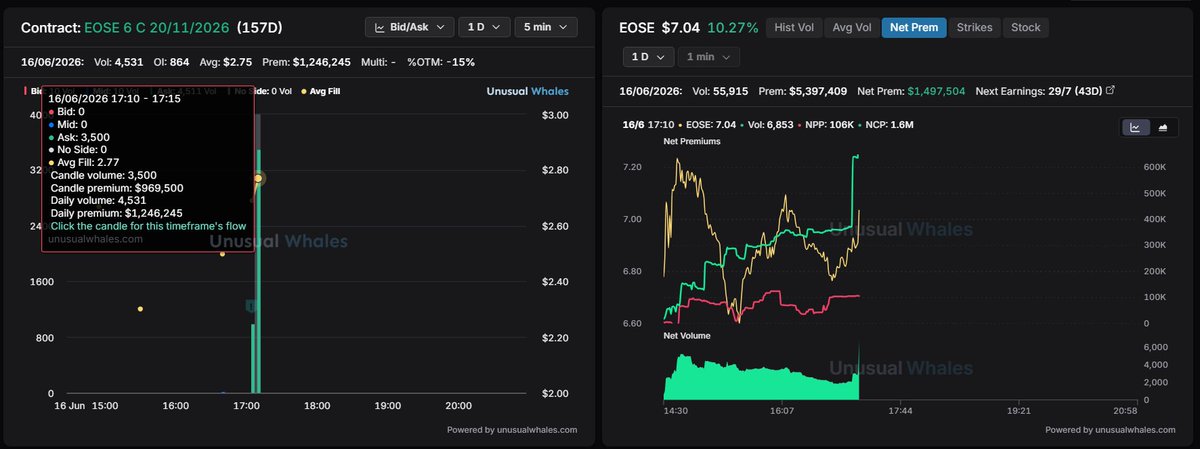
Task: Switch to the Stock tab
Action: coord(1025,27)
